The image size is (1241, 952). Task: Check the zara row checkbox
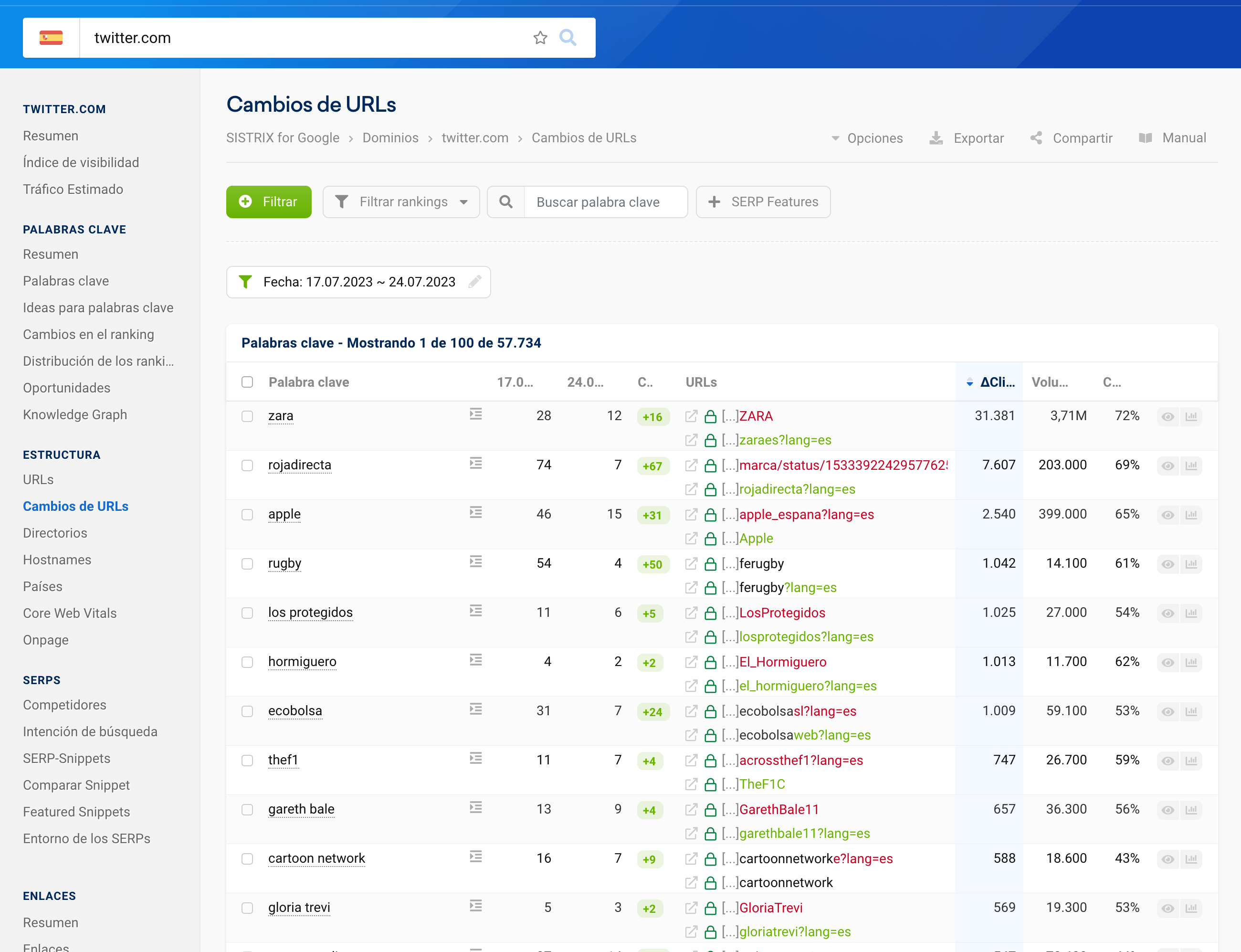pos(248,416)
